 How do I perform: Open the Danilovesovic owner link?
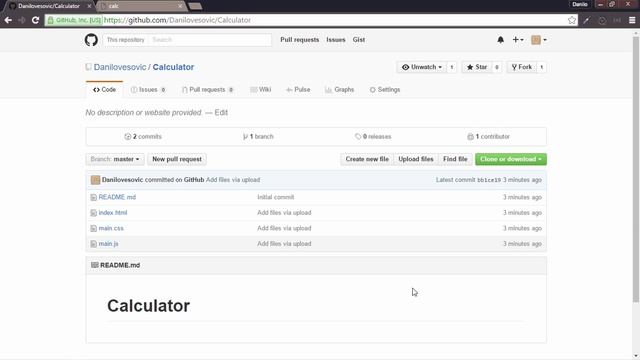120,67
